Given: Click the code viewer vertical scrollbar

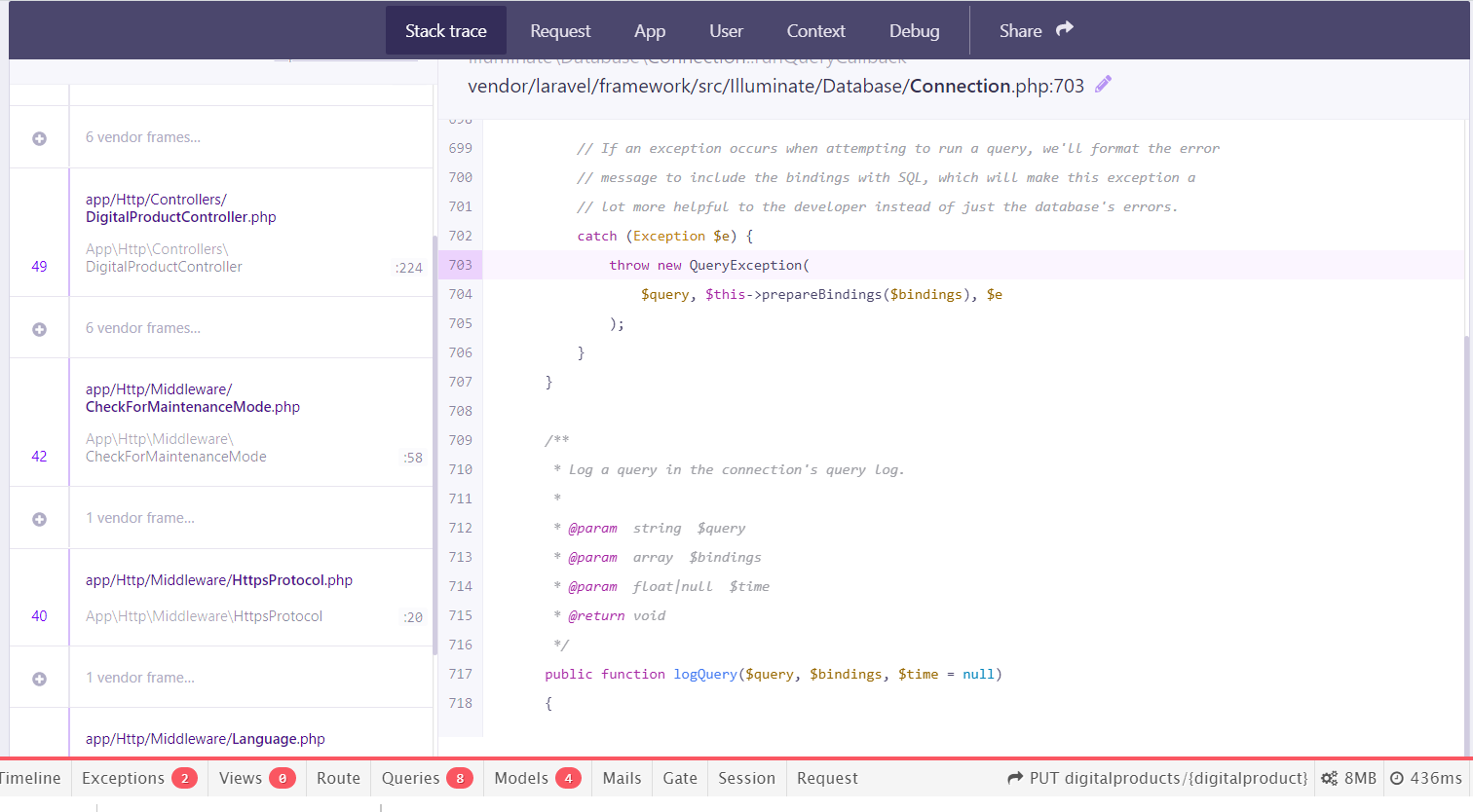Looking at the screenshot, I should [x=1466, y=545].
